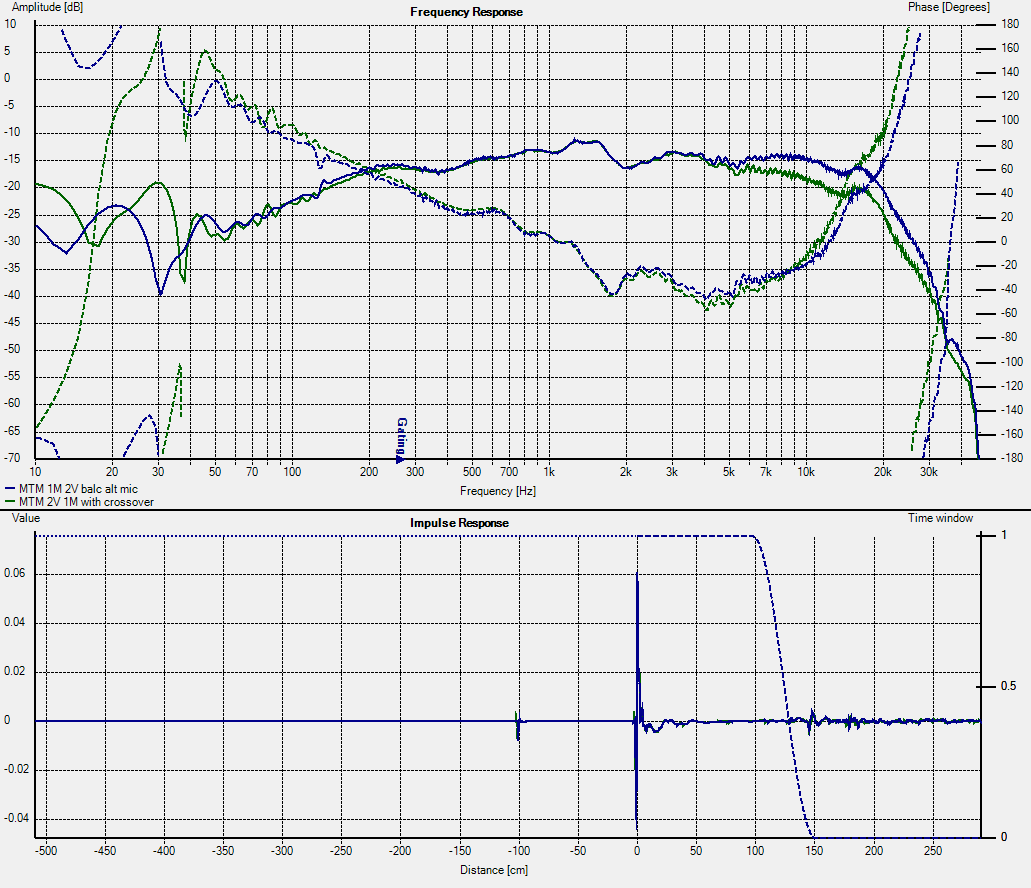
Task: Click the 'Amplitude [dB]' axis label
Action: click(47, 7)
